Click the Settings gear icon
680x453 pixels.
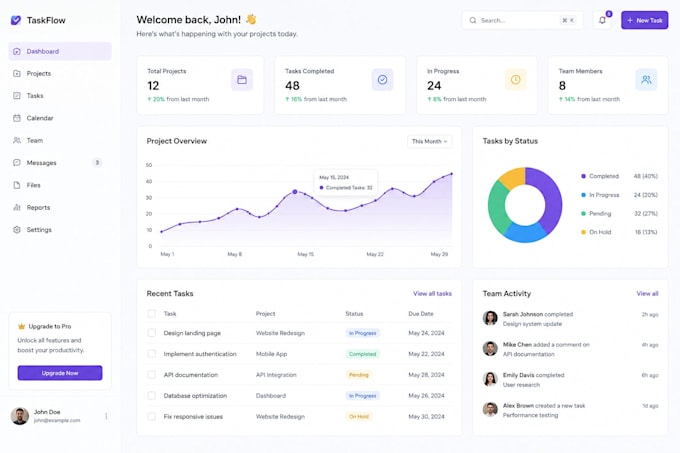(16, 230)
